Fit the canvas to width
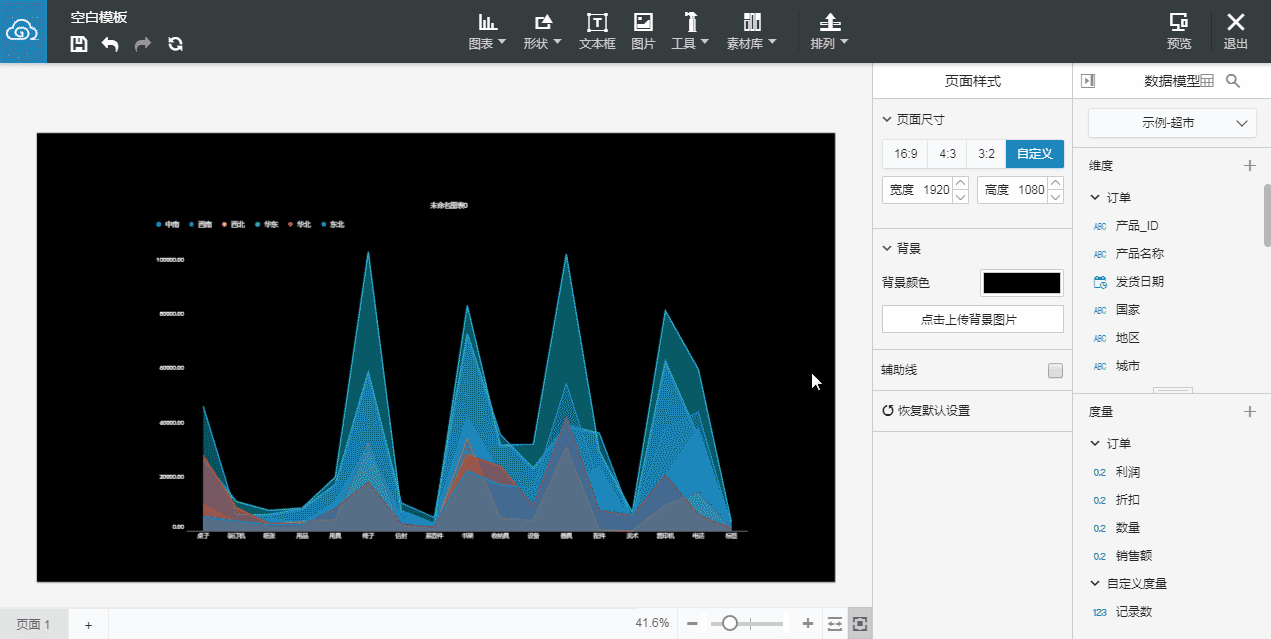The height and width of the screenshot is (639, 1271). (835, 623)
